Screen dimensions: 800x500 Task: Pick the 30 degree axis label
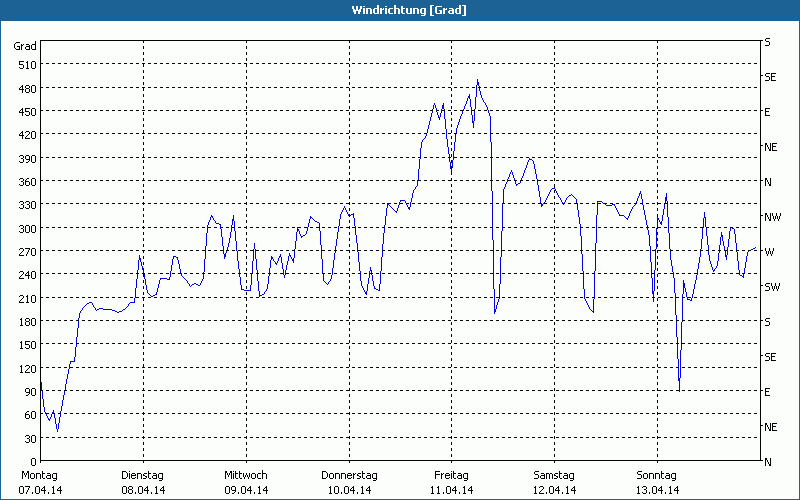coord(31,439)
